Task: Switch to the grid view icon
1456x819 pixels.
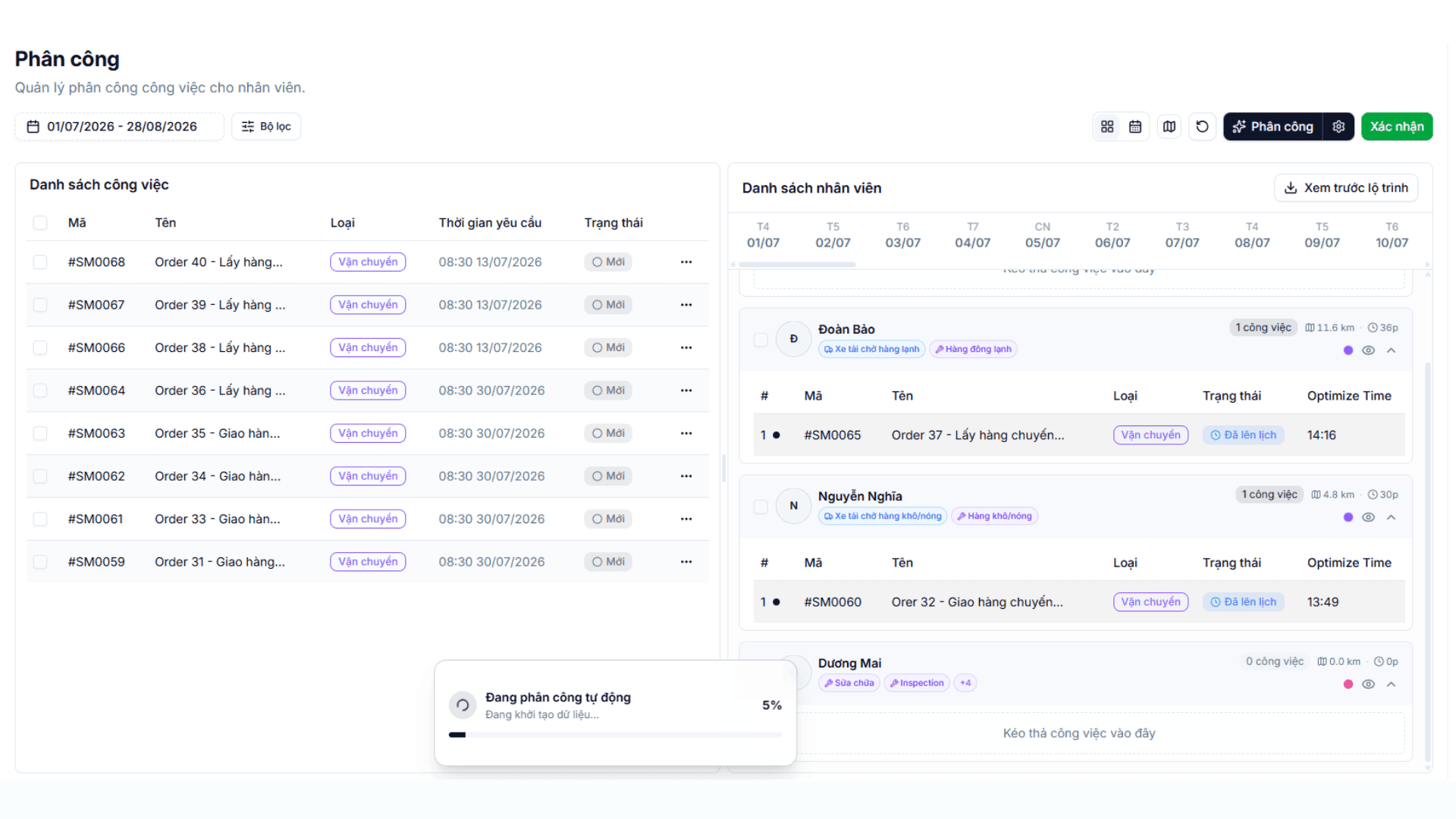Action: click(1107, 127)
